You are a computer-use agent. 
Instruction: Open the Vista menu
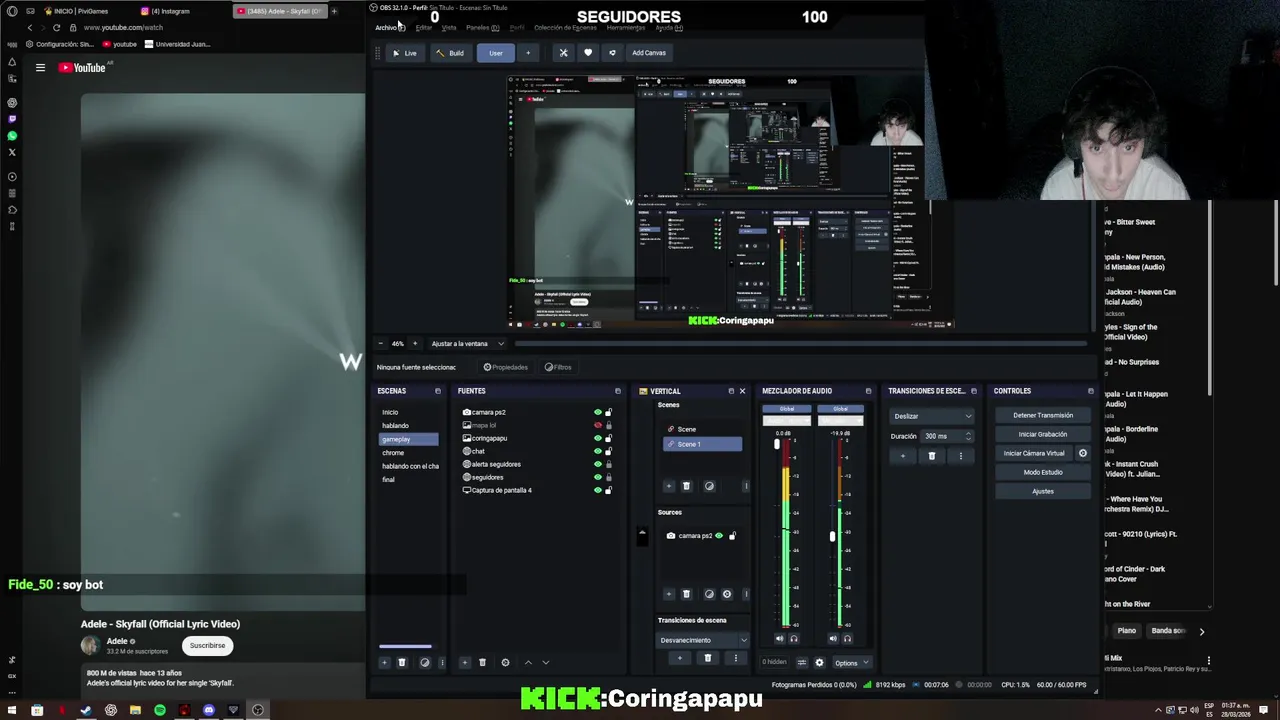point(449,28)
